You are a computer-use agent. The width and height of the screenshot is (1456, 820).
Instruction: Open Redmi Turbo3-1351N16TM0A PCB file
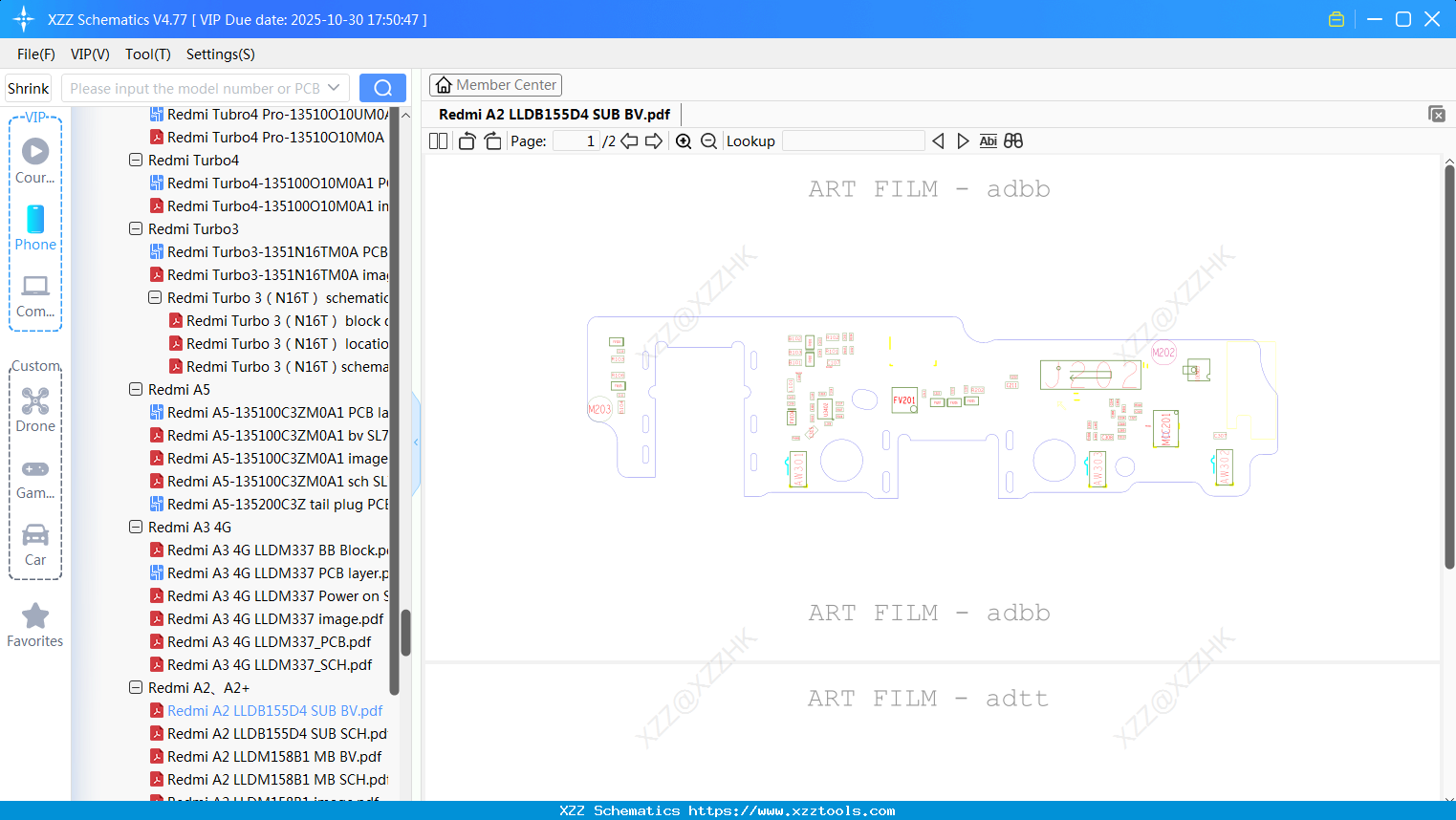[x=270, y=252]
